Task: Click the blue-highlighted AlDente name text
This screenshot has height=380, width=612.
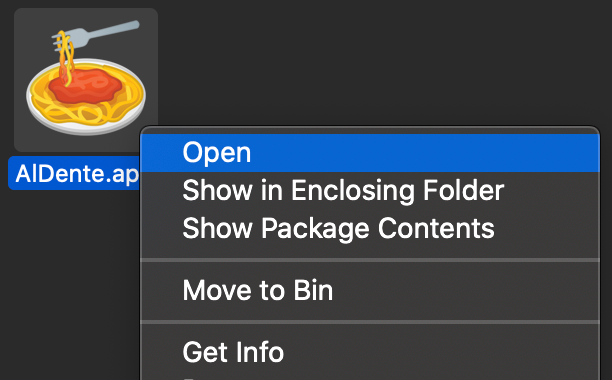Action: [x=74, y=173]
